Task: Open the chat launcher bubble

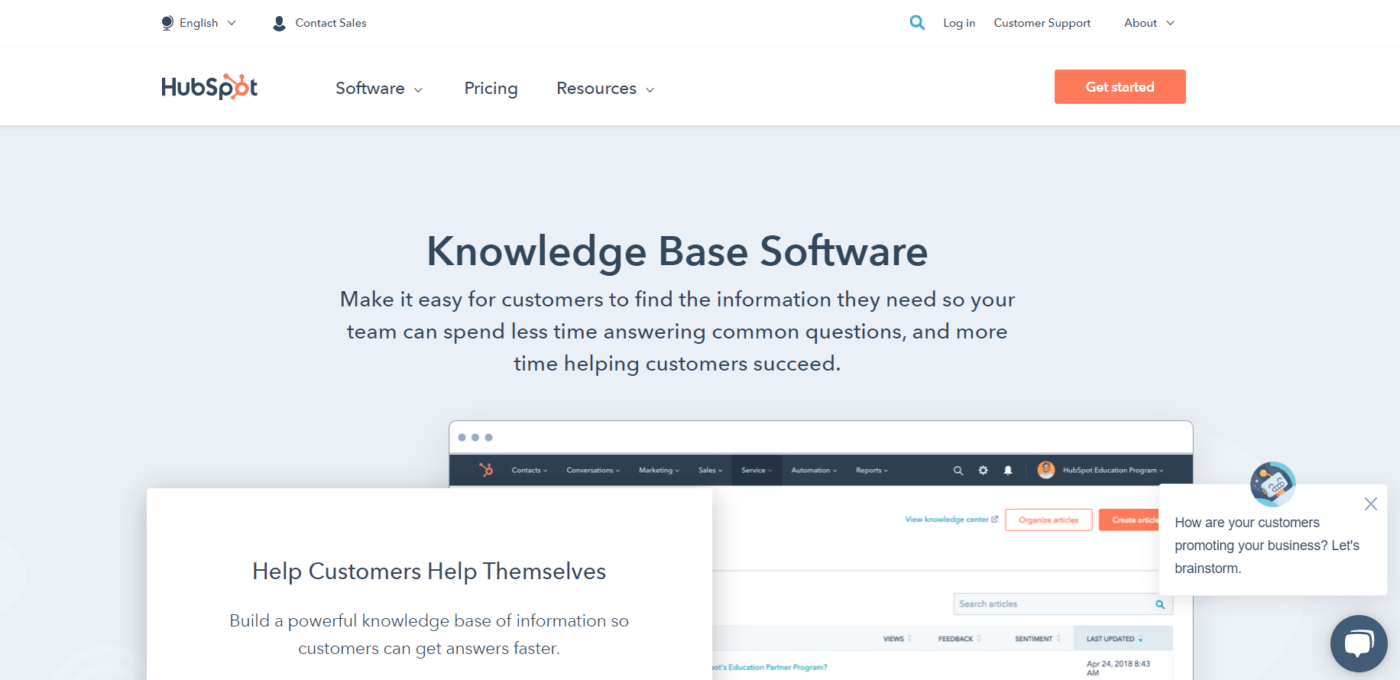Action: pyautogui.click(x=1359, y=643)
